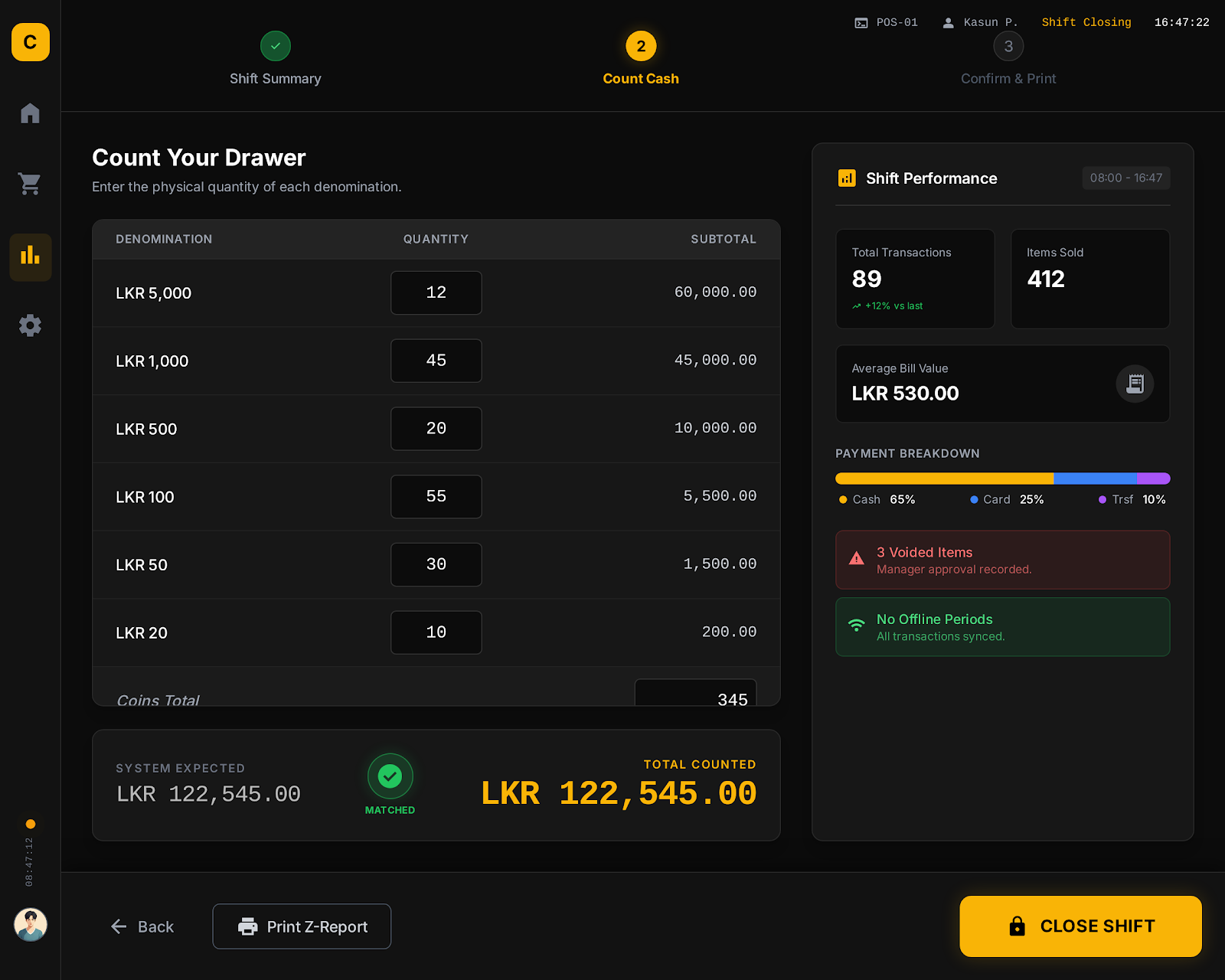Click Print Z-Report
1225x980 pixels.
302,926
